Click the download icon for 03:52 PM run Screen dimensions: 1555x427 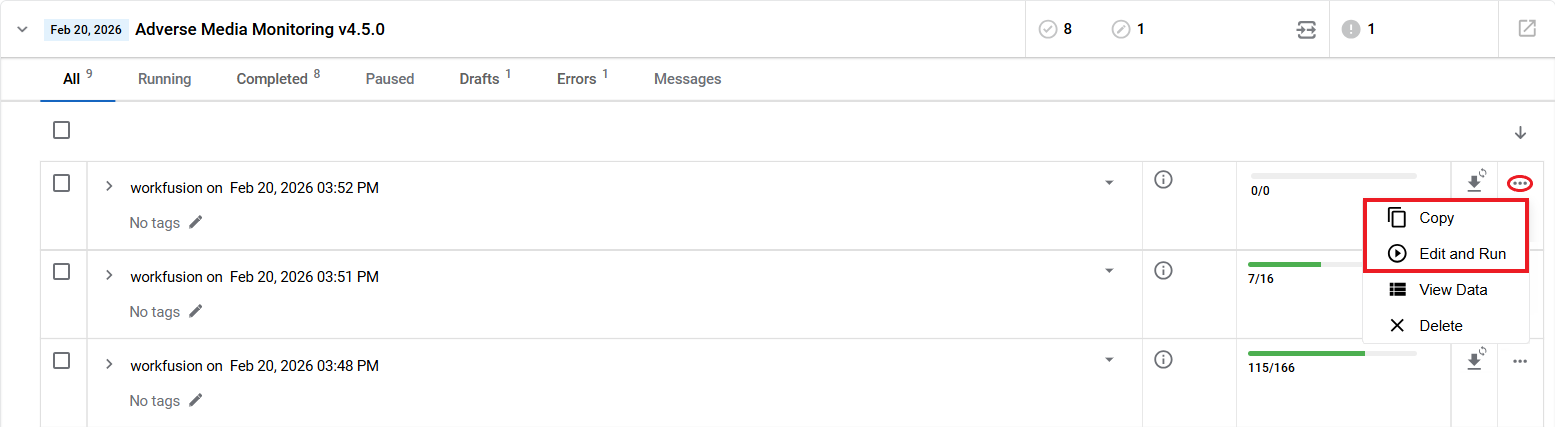1474,182
